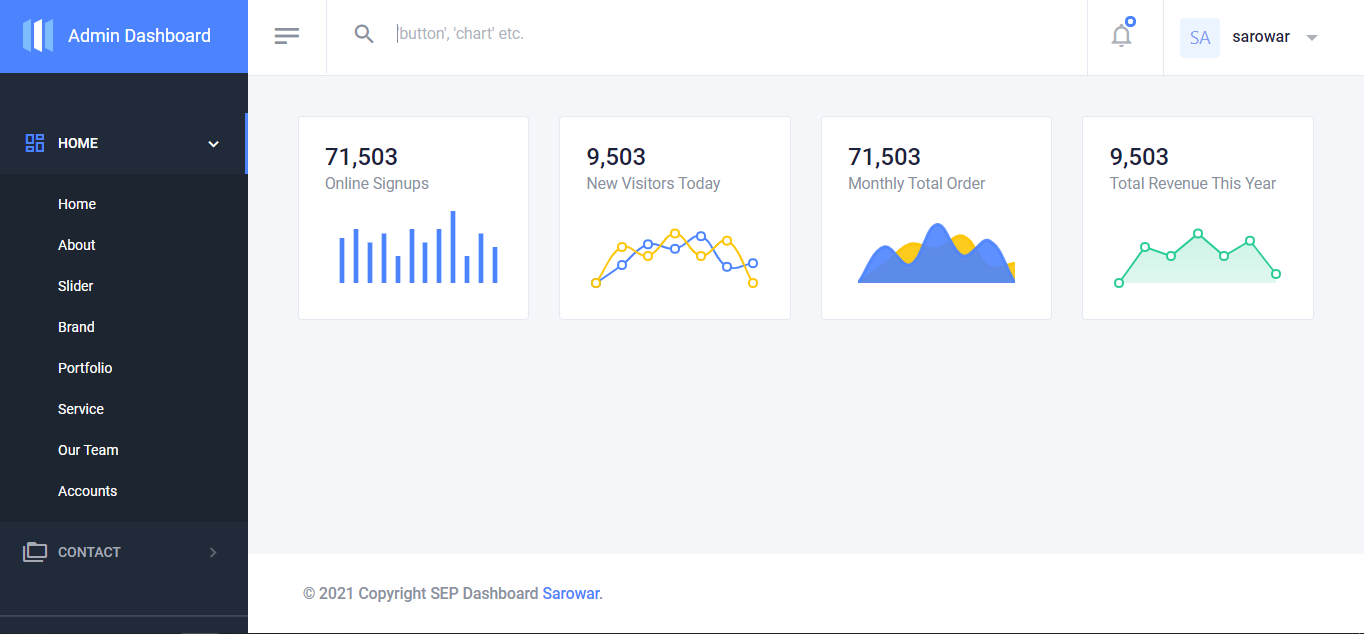Collapse the HOME section chevron

(213, 144)
